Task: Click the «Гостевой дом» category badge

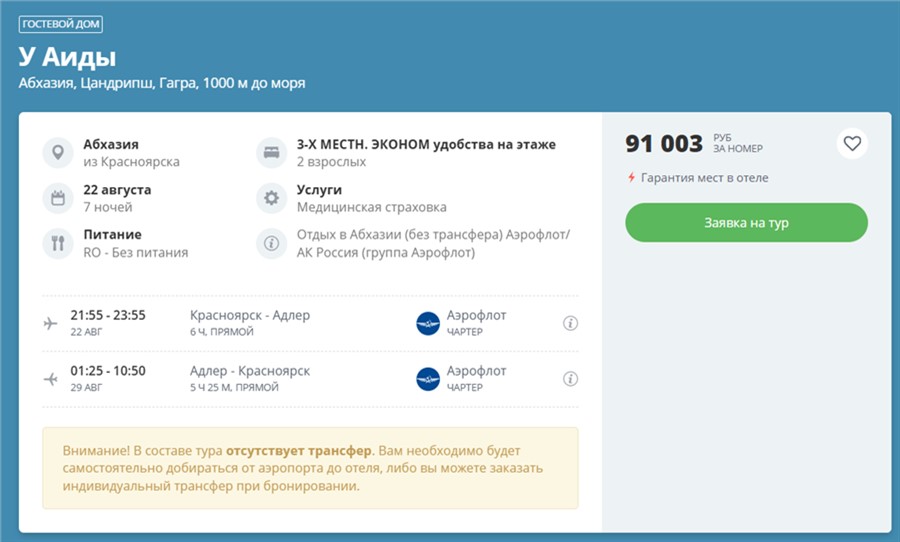Action: (61, 24)
